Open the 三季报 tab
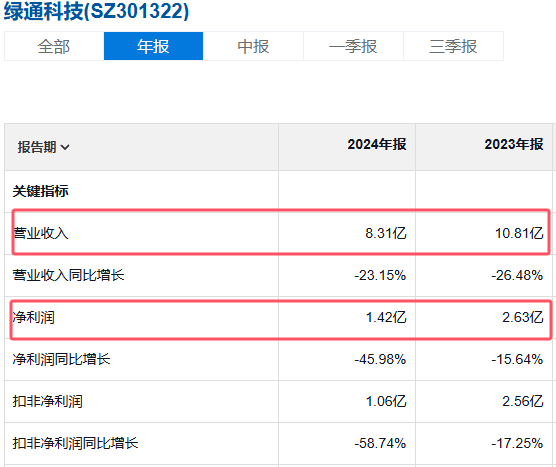The height and width of the screenshot is (467, 556). (453, 46)
